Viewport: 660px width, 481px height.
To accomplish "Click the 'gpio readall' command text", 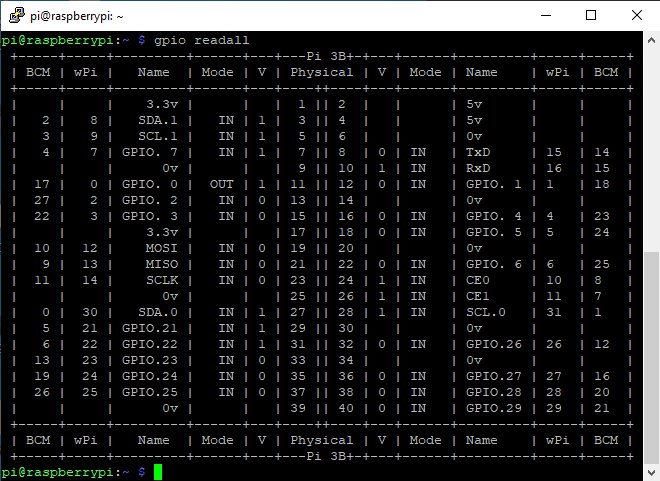I will click(x=202, y=41).
